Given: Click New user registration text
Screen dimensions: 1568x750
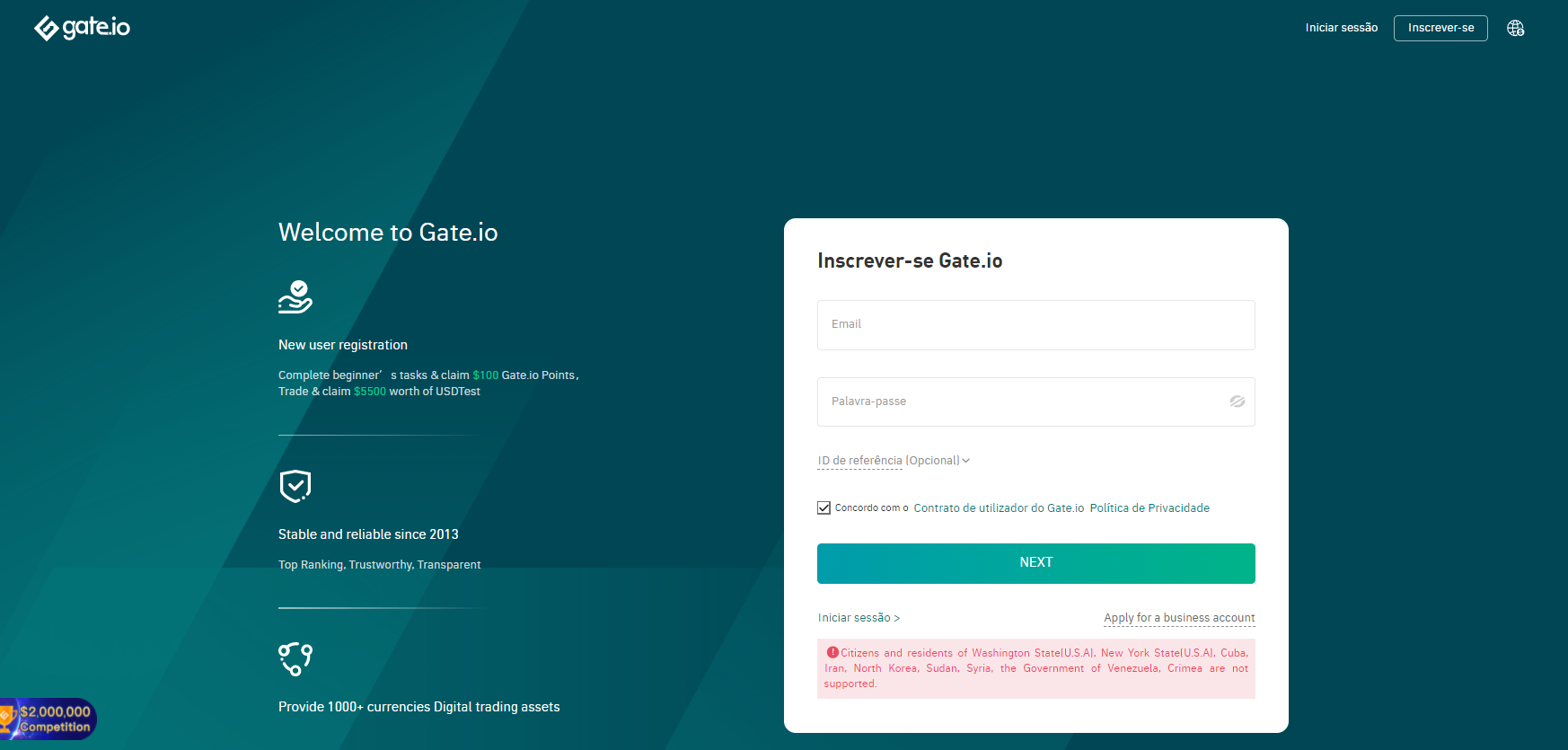Looking at the screenshot, I should pos(343,345).
